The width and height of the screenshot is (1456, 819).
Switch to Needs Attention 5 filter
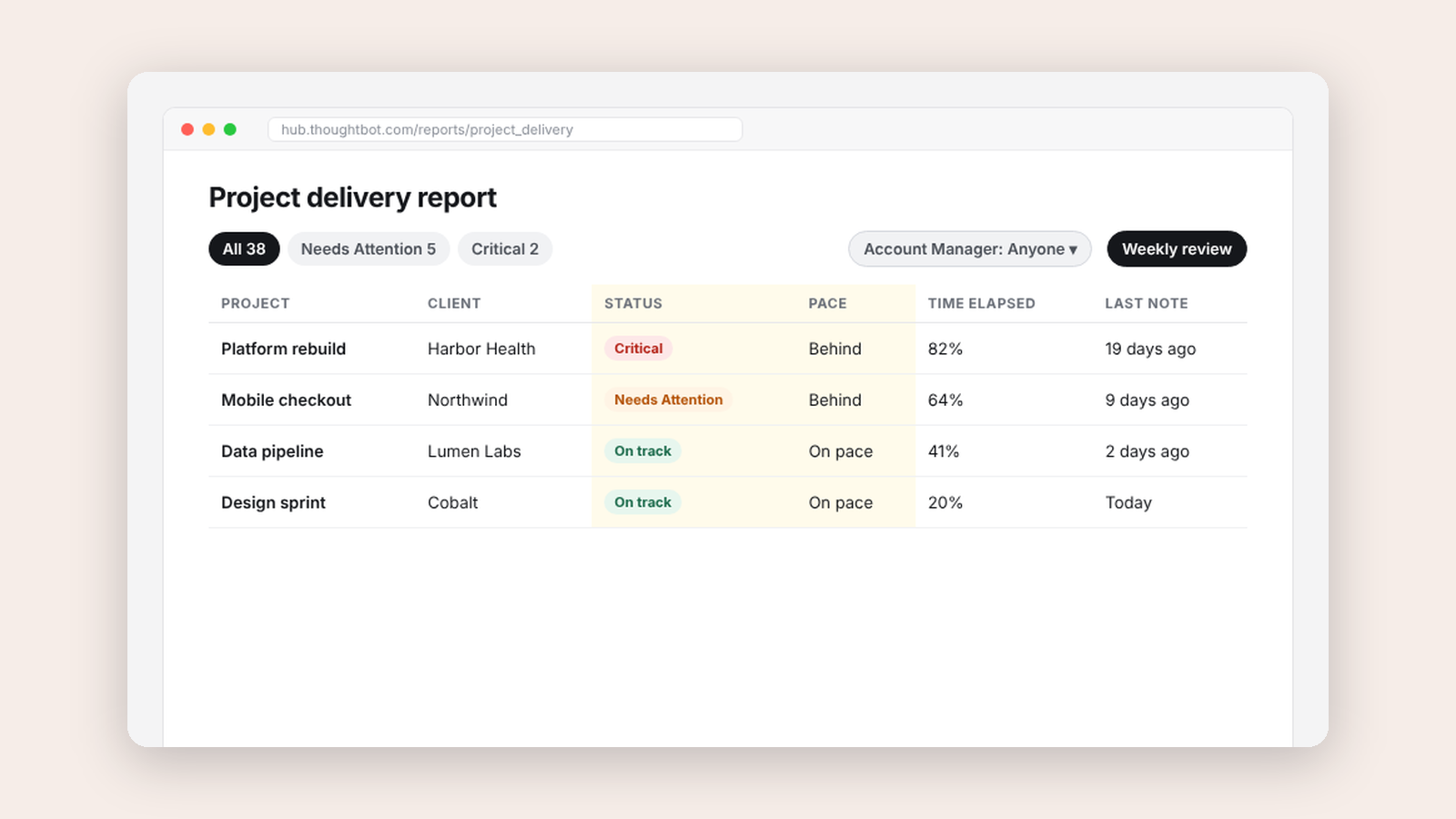point(369,248)
